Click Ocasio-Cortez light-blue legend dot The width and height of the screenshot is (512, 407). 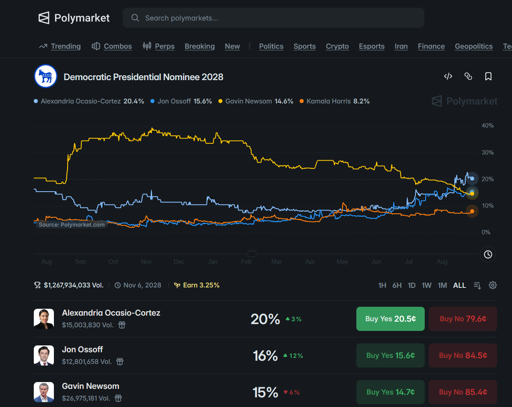coord(36,101)
